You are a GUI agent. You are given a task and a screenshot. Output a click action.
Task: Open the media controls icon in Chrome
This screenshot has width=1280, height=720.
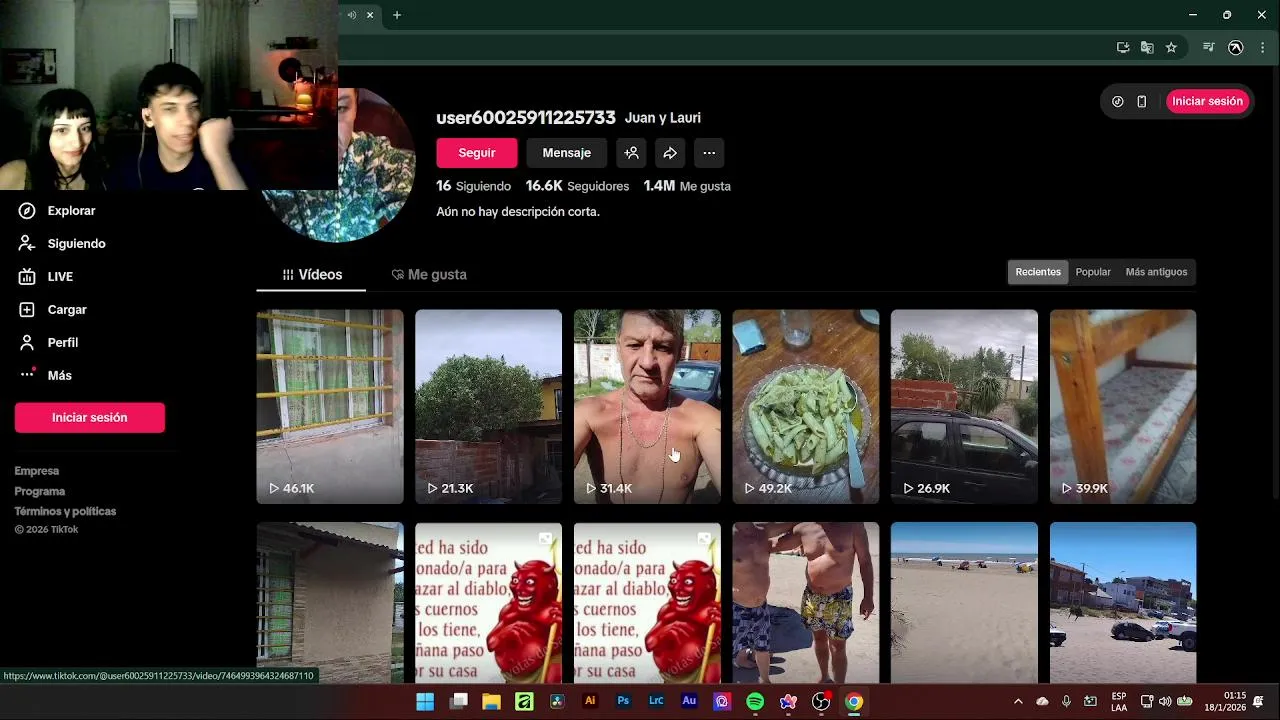[1208, 47]
